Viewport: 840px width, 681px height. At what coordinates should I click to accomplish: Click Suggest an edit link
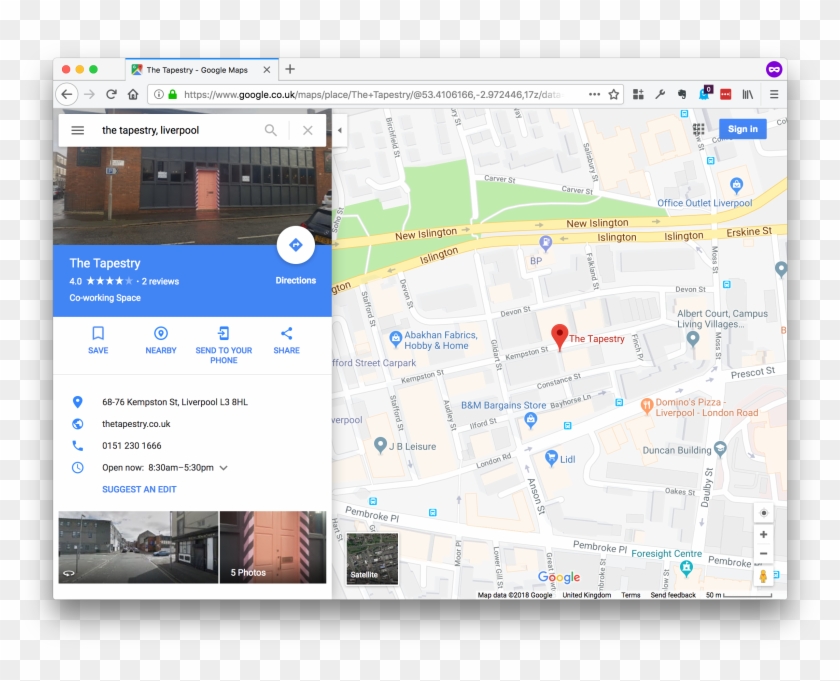pos(139,490)
